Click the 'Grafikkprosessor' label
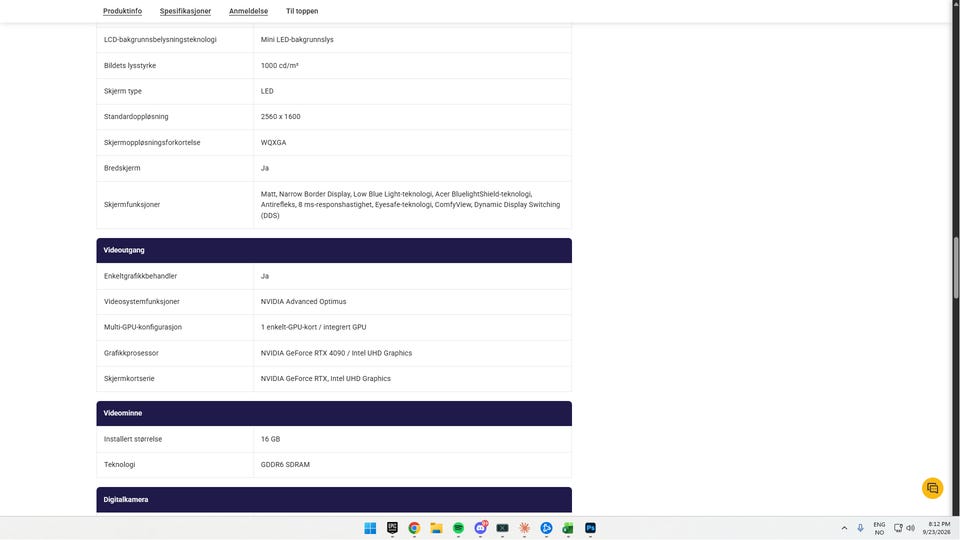960x540 pixels. pyautogui.click(x=131, y=353)
